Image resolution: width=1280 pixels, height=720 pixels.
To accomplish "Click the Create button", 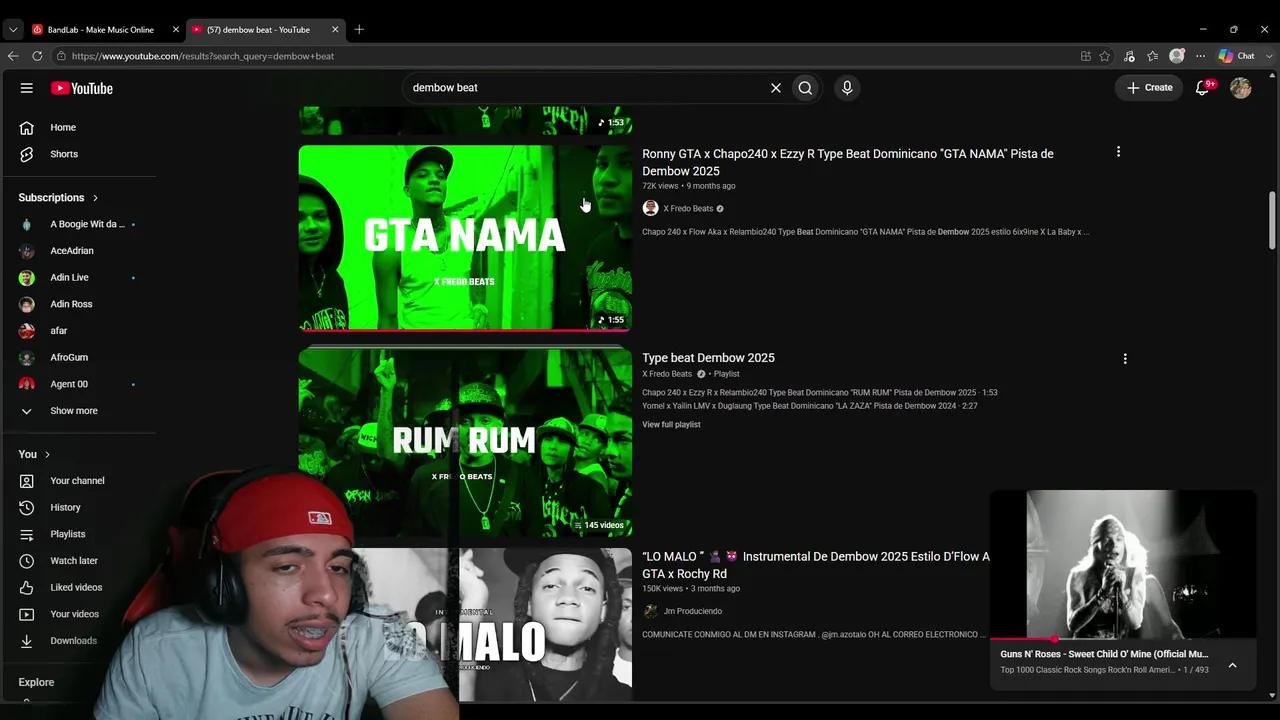I will (1149, 88).
